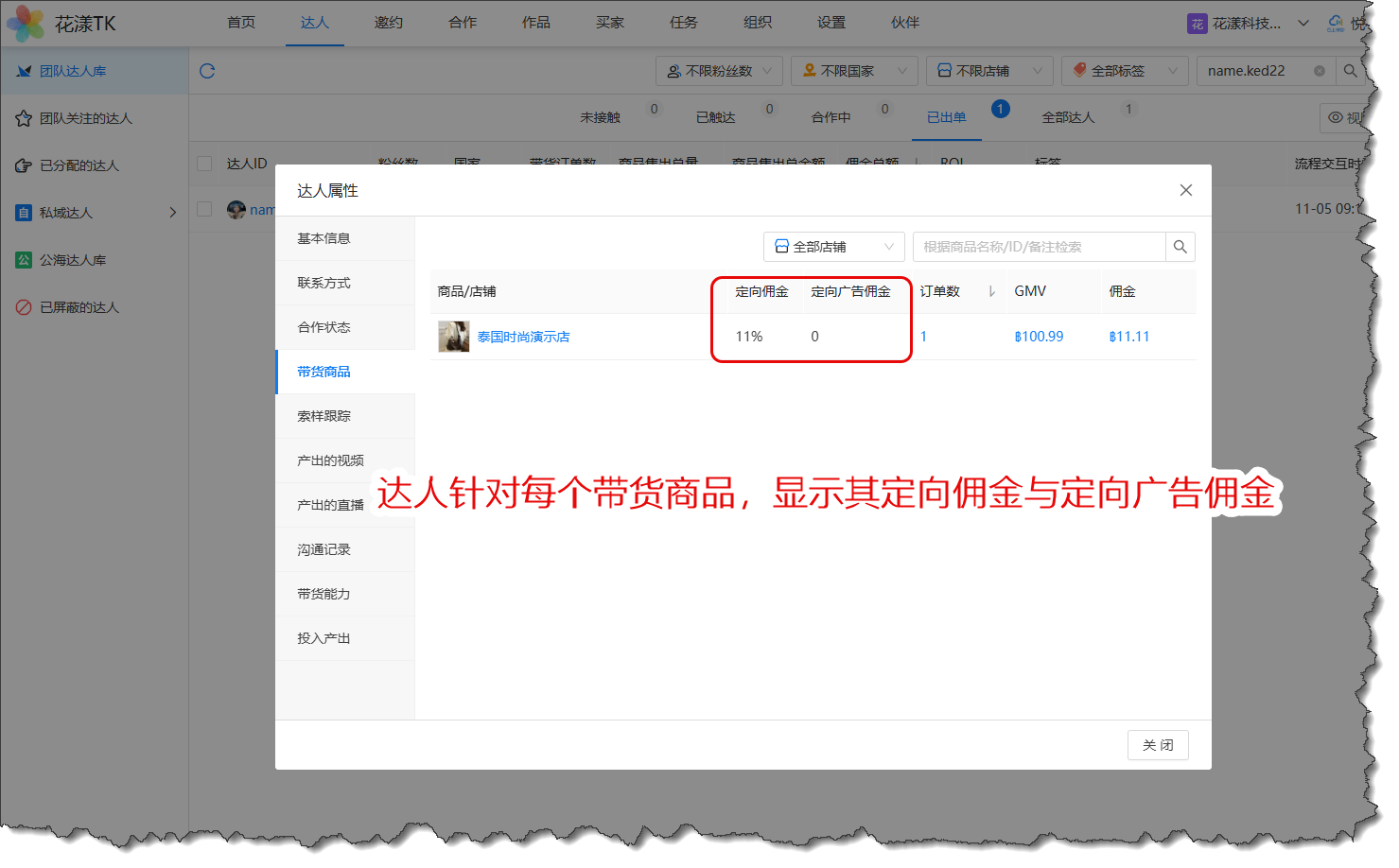Toggle the select-all checkbox in the table header
The width and height of the screenshot is (1399, 868).
click(204, 164)
